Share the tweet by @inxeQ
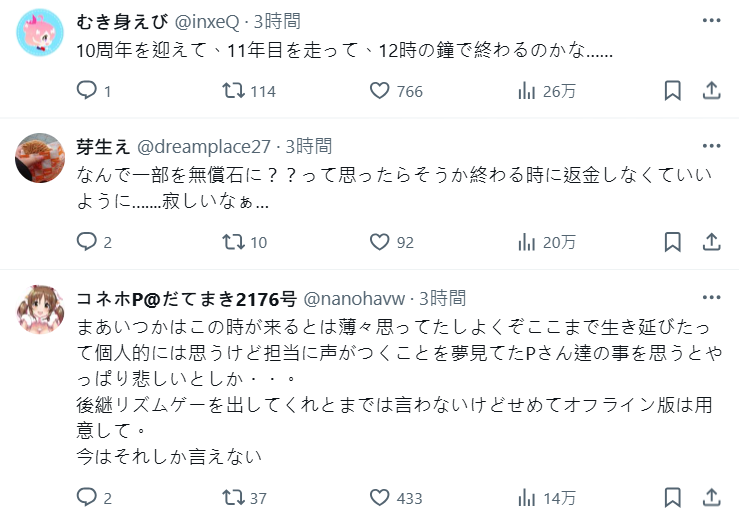 click(711, 91)
